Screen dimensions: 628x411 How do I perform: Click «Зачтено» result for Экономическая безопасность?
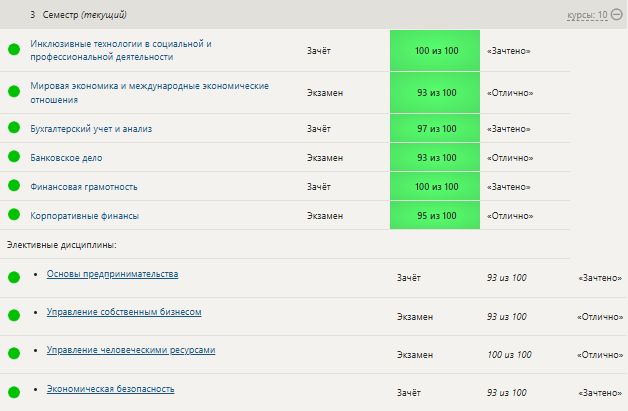(x=600, y=393)
